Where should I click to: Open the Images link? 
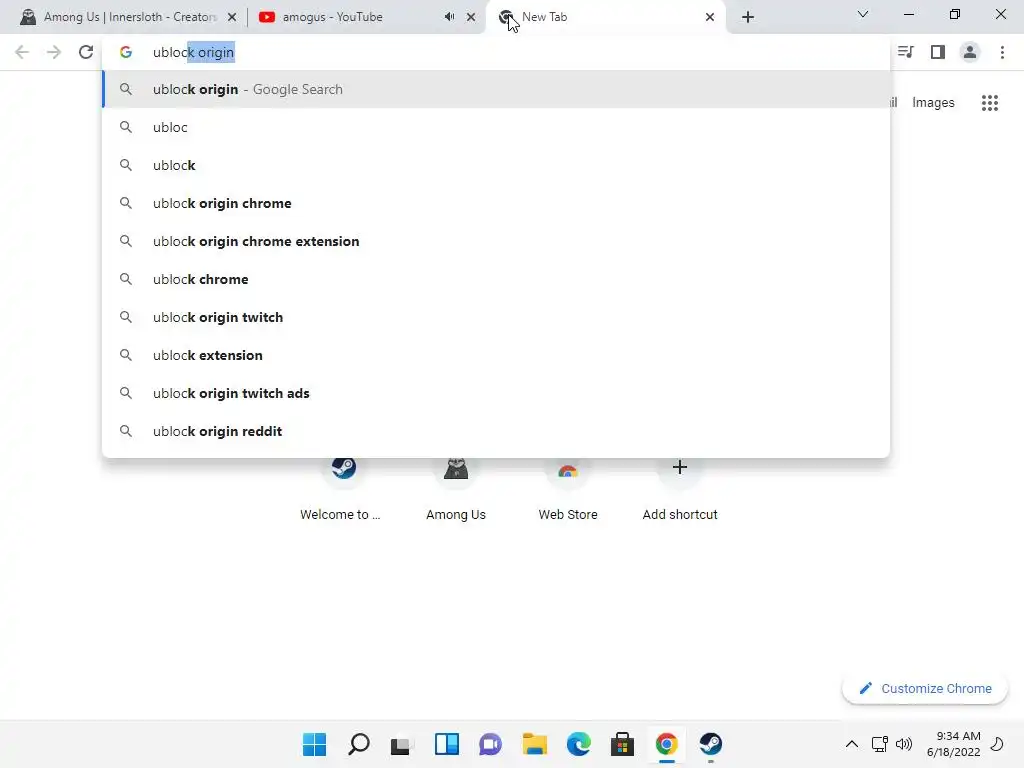(933, 103)
